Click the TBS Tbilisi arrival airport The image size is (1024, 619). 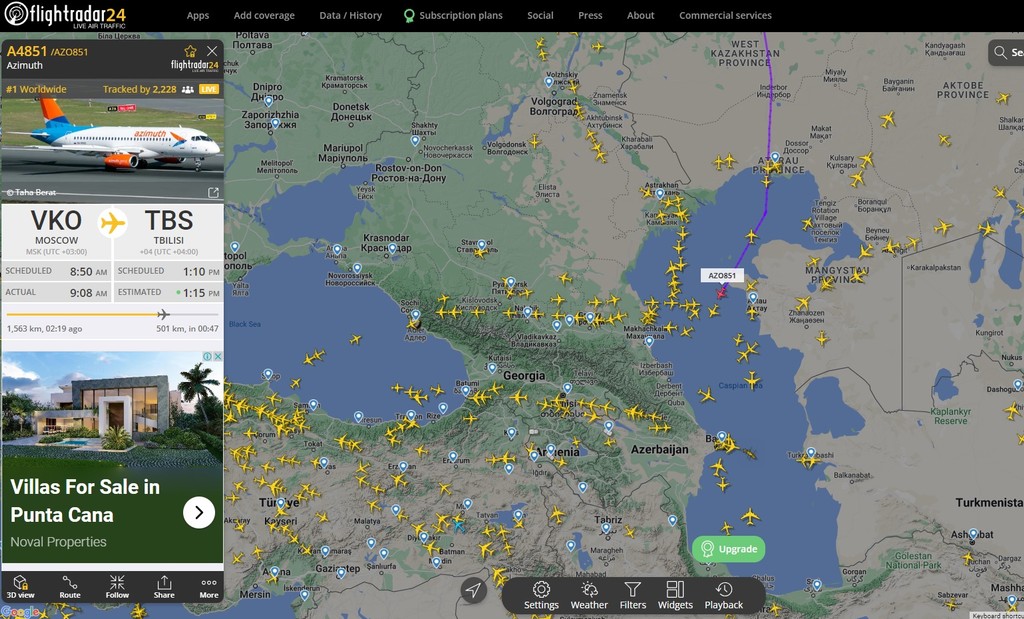tap(168, 231)
